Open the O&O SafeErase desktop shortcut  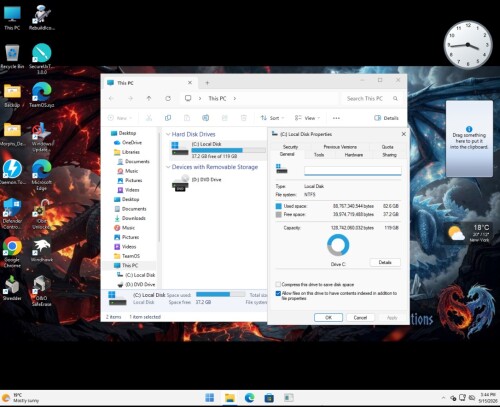click(x=42, y=290)
